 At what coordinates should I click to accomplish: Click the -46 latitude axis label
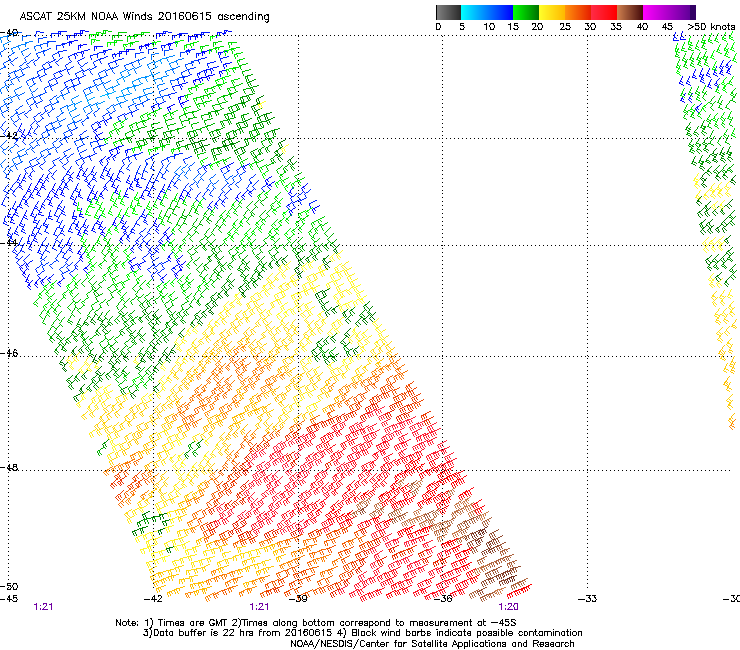[x=9, y=353]
